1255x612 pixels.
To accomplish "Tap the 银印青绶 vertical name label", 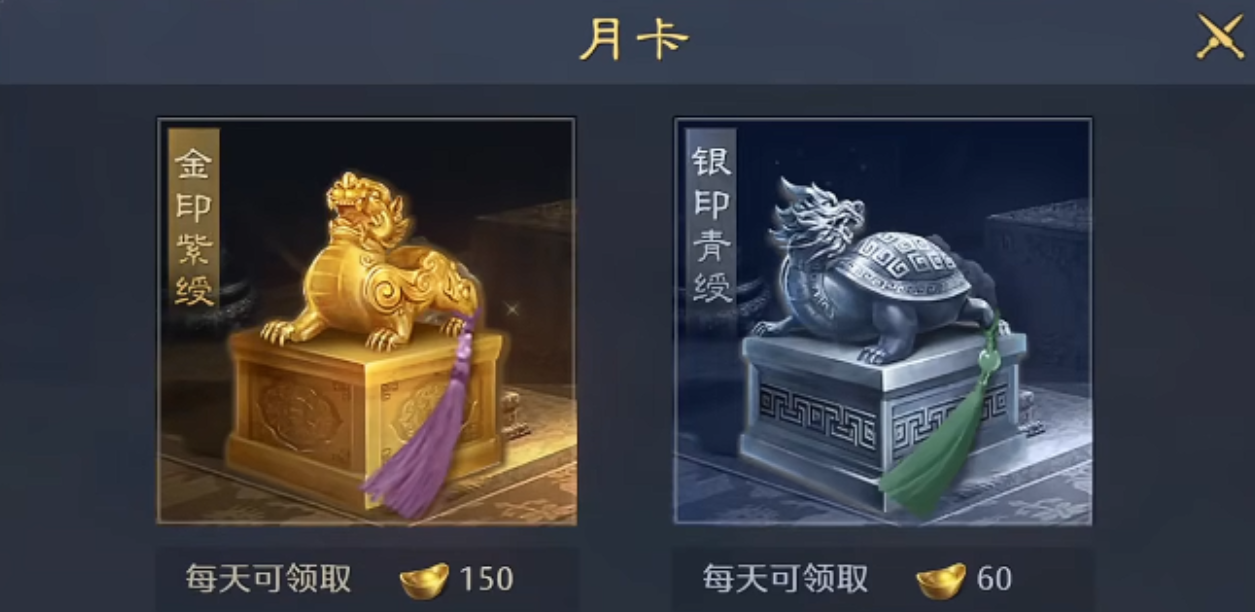I will 711,228.
